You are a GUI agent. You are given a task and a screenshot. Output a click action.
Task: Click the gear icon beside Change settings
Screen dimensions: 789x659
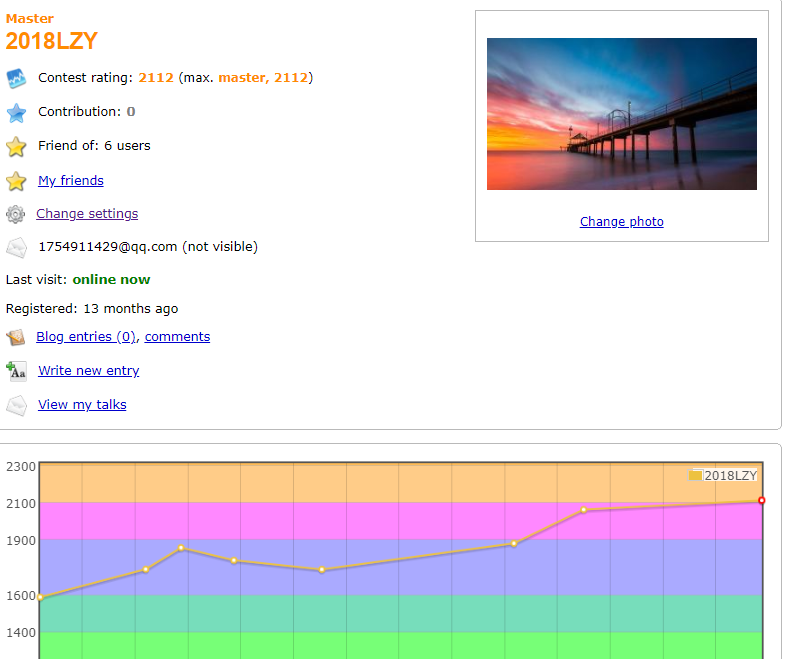pos(16,214)
